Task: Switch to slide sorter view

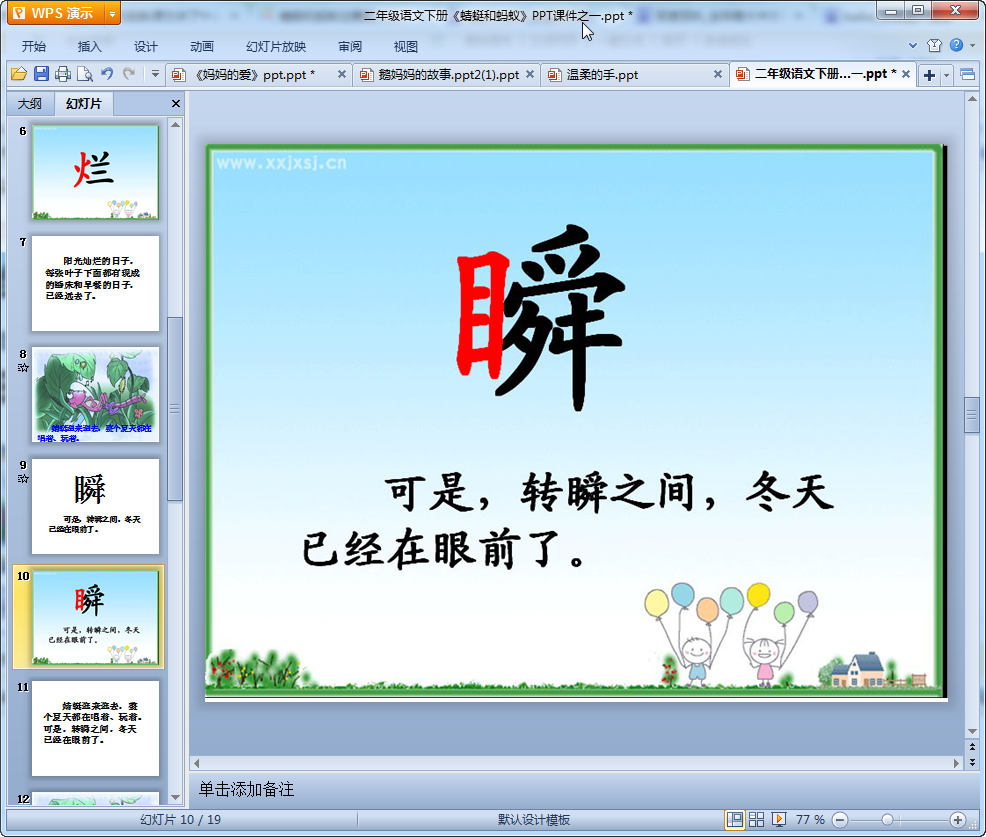Action: click(x=757, y=819)
